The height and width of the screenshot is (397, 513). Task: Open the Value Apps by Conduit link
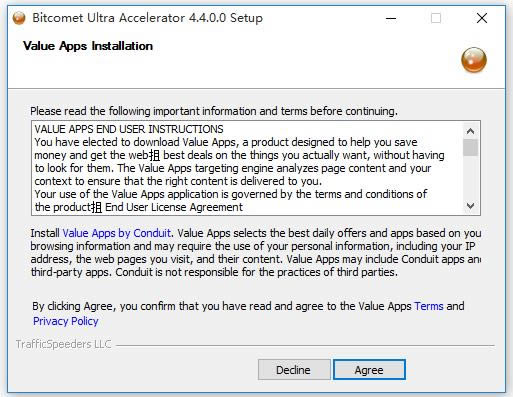(x=117, y=233)
